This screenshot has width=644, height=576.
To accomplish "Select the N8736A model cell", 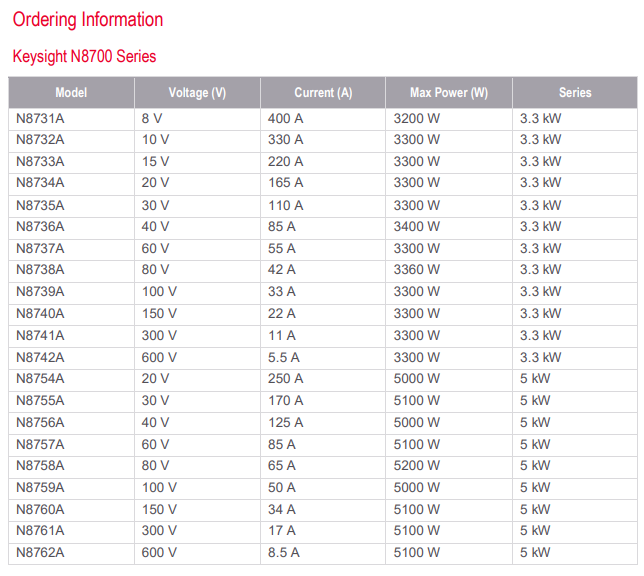I will pos(71,227).
